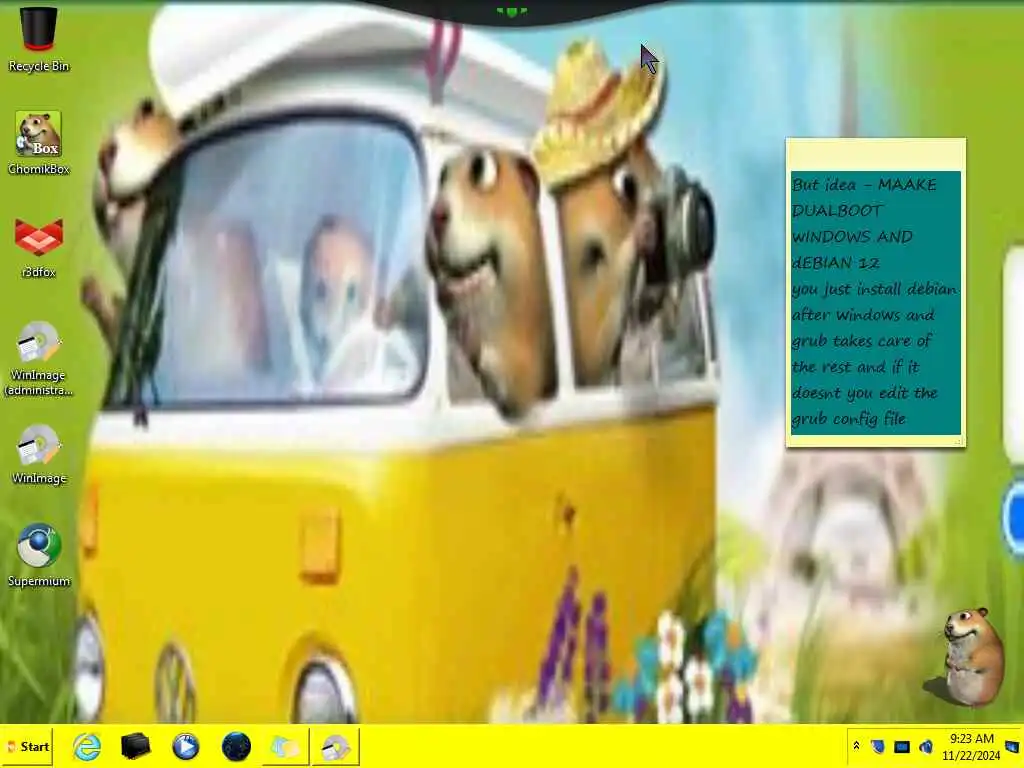Screen dimensions: 1024x768
Task: Open the Recycle Bin desktop icon
Action: coord(39,39)
